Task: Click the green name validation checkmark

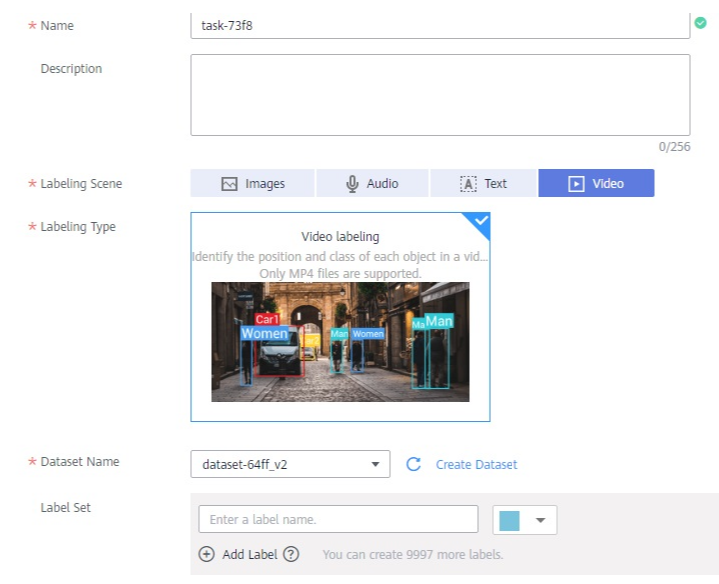Action: click(700, 23)
